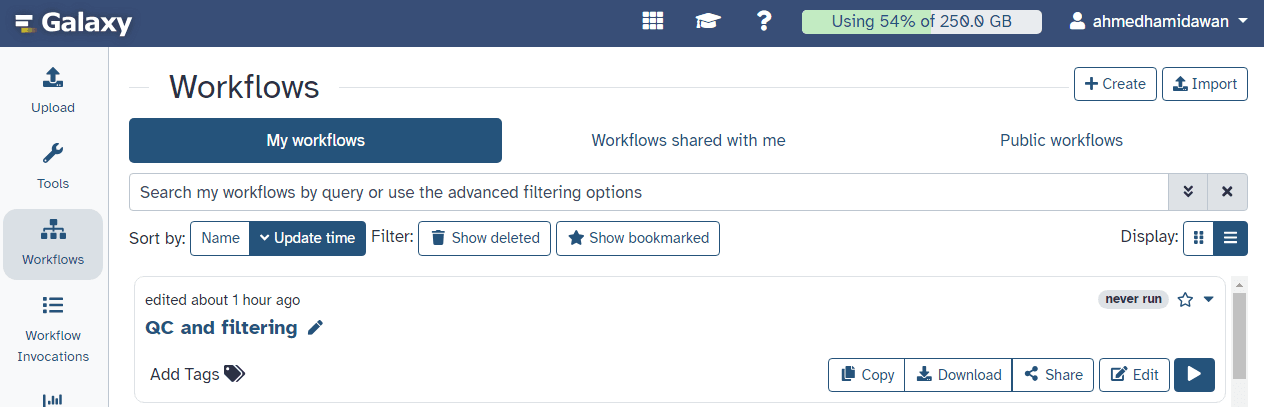Click the Create workflow button

pyautogui.click(x=1115, y=84)
